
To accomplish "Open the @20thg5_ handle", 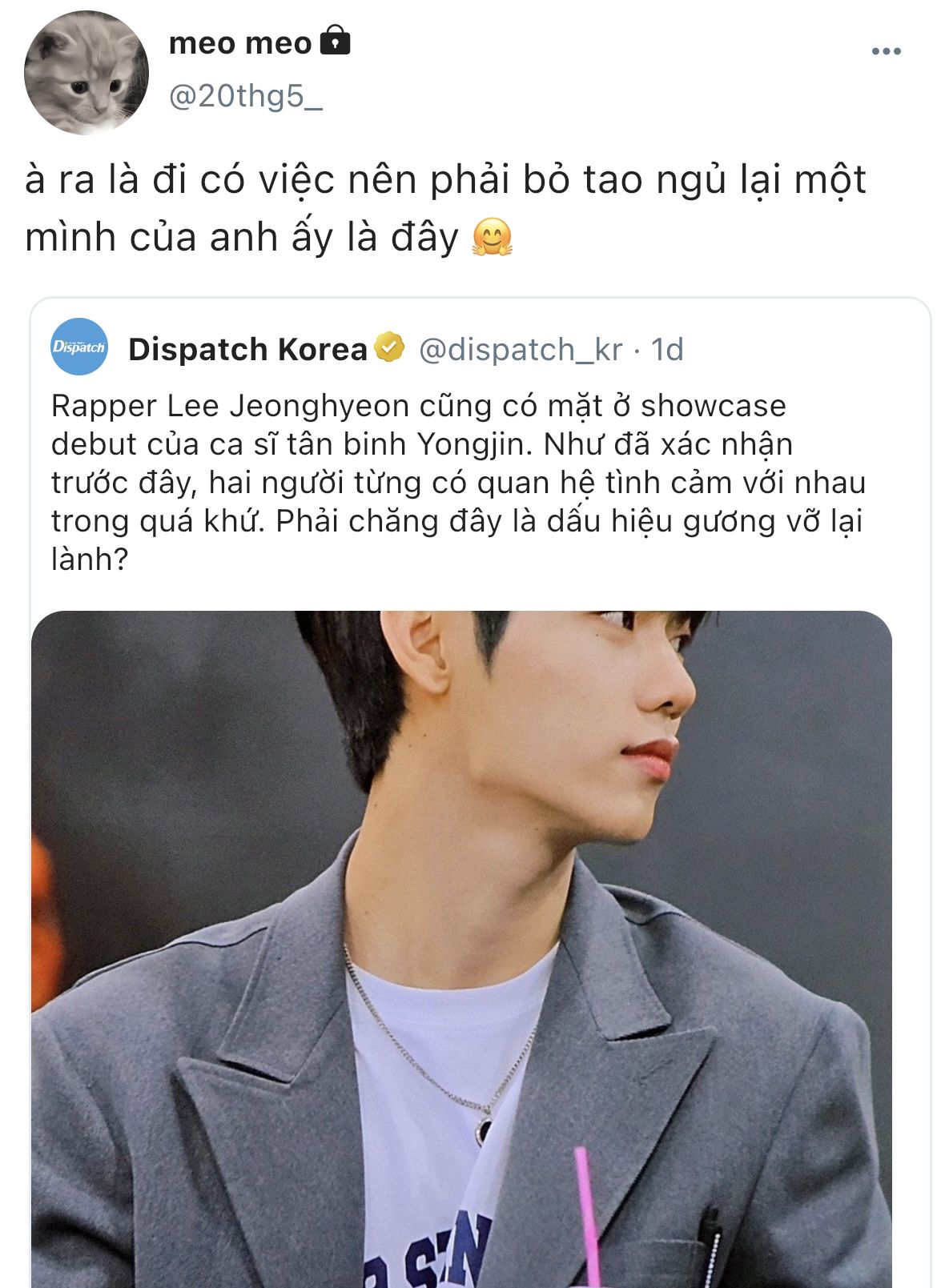I will click(x=246, y=96).
